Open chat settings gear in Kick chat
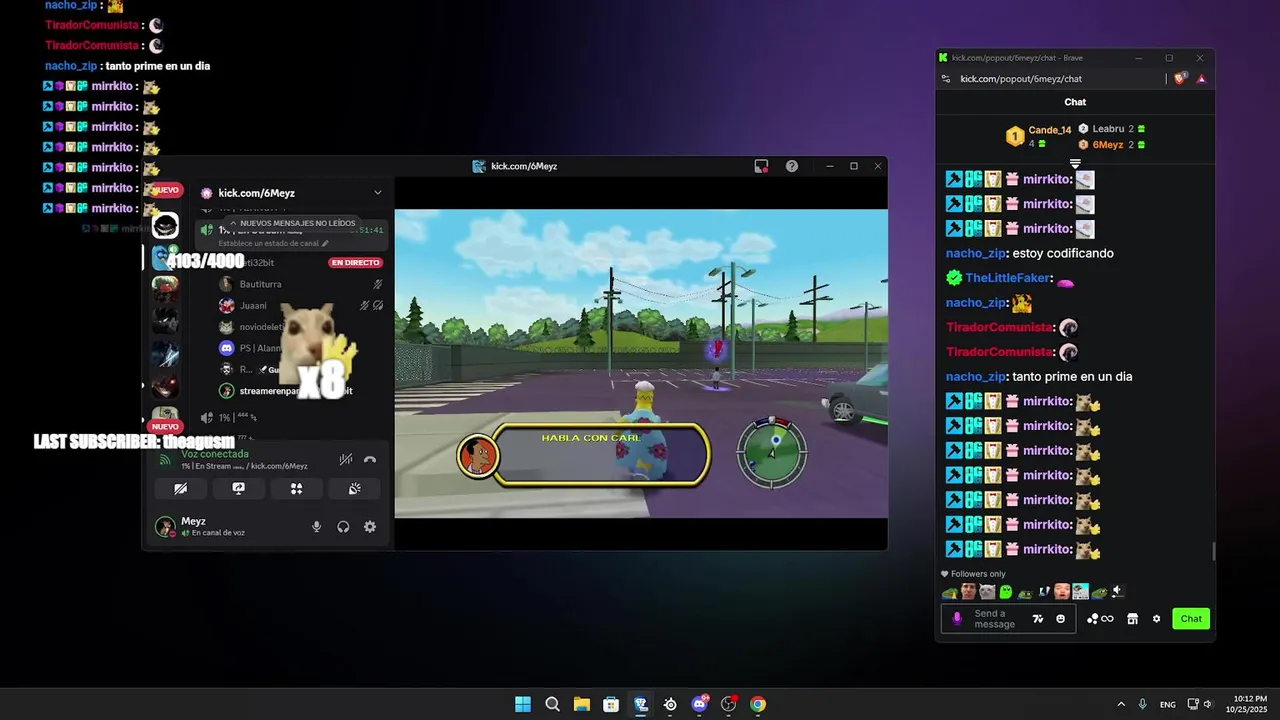The width and height of the screenshot is (1280, 720). [x=1156, y=619]
